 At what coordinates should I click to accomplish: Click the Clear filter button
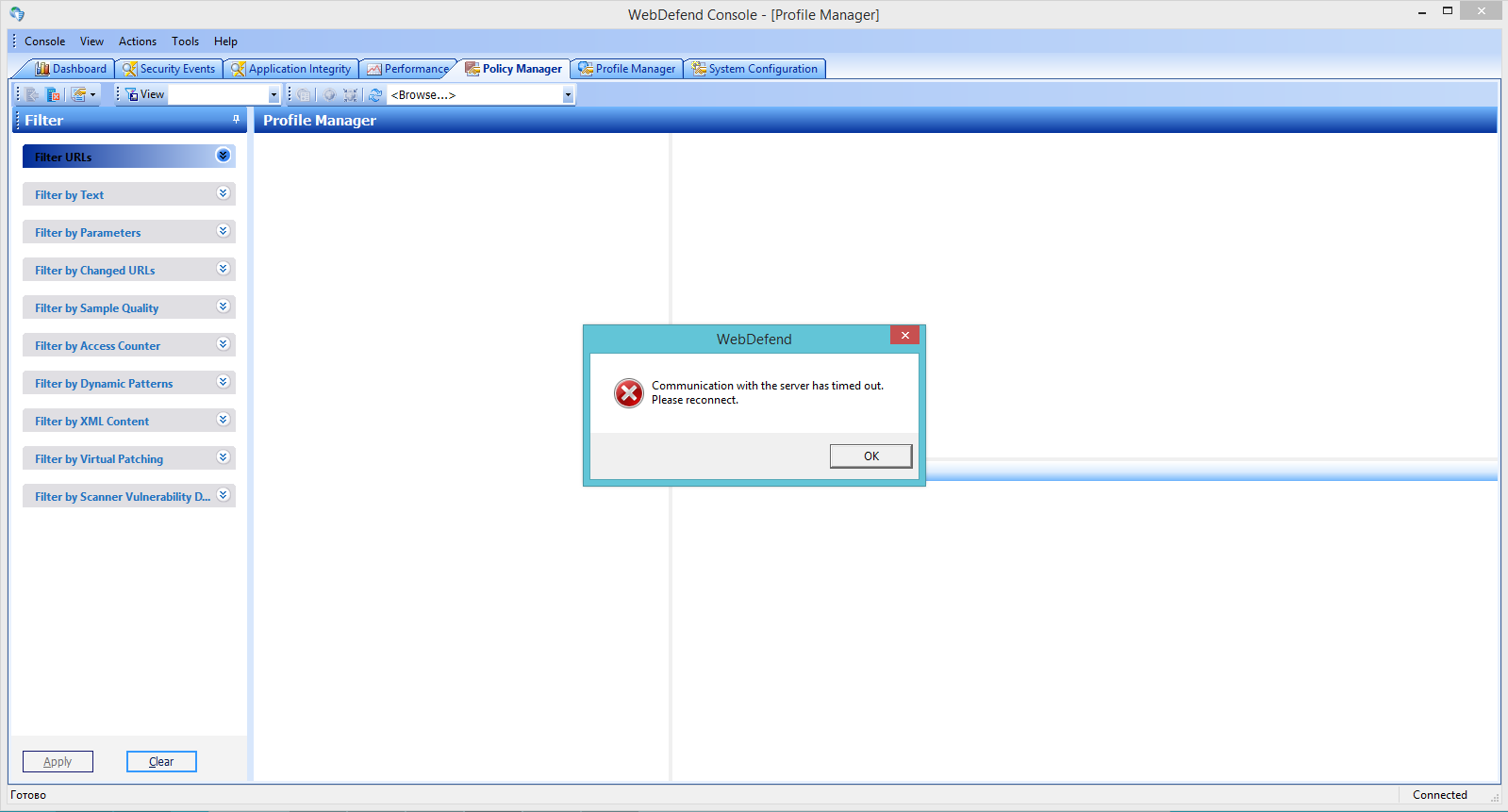click(x=161, y=762)
